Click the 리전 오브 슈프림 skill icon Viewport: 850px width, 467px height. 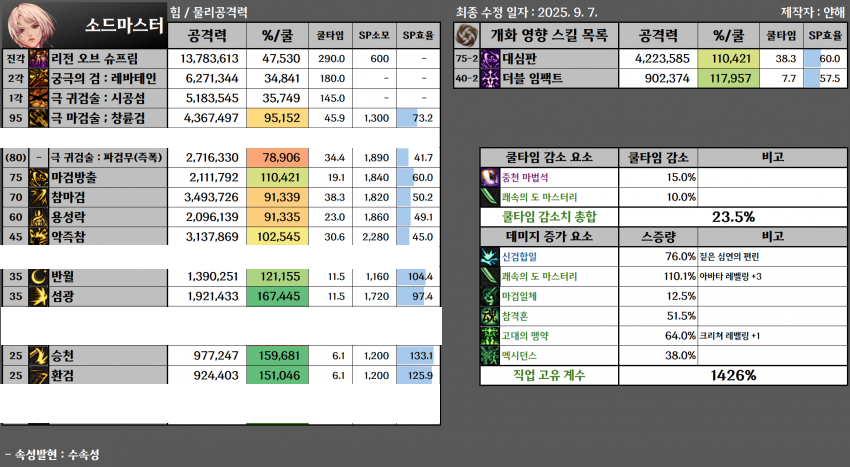[x=39, y=59]
